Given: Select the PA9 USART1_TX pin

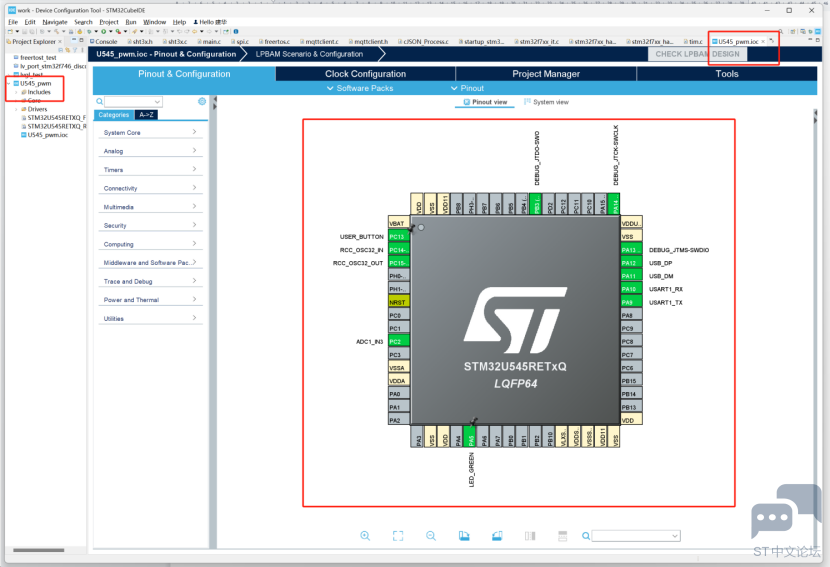Looking at the screenshot, I should click(631, 302).
